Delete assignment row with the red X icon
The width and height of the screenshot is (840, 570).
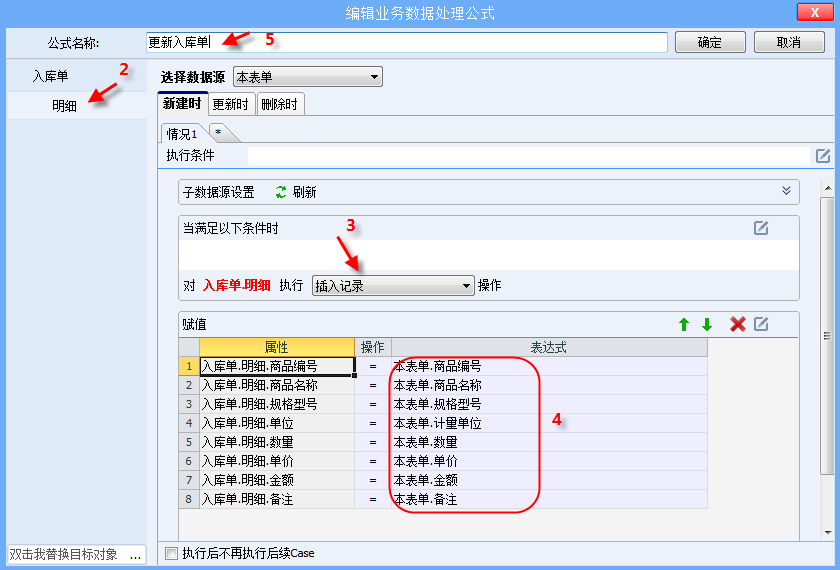(x=738, y=324)
